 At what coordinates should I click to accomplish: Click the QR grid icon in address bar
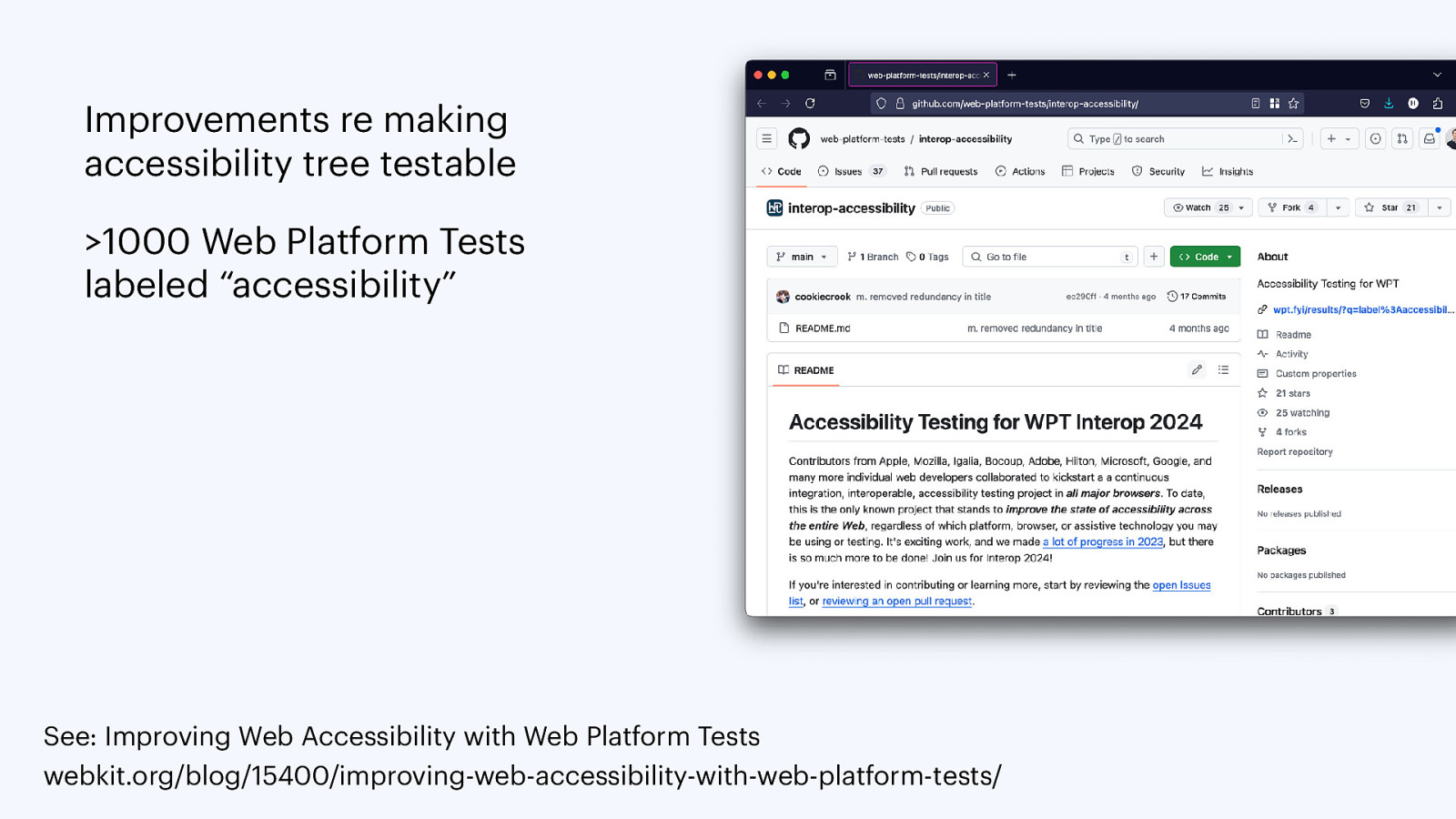pyautogui.click(x=1275, y=104)
